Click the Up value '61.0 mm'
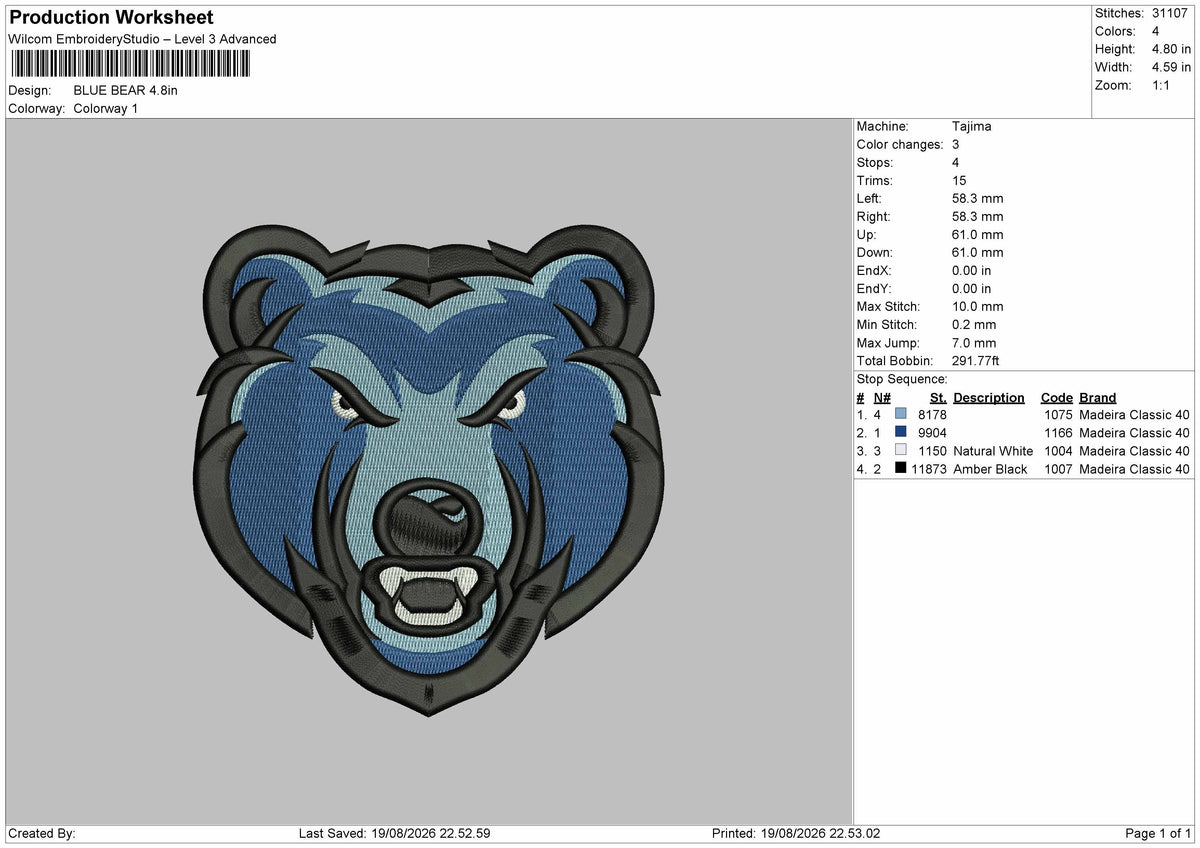The image size is (1200, 848). pos(978,234)
